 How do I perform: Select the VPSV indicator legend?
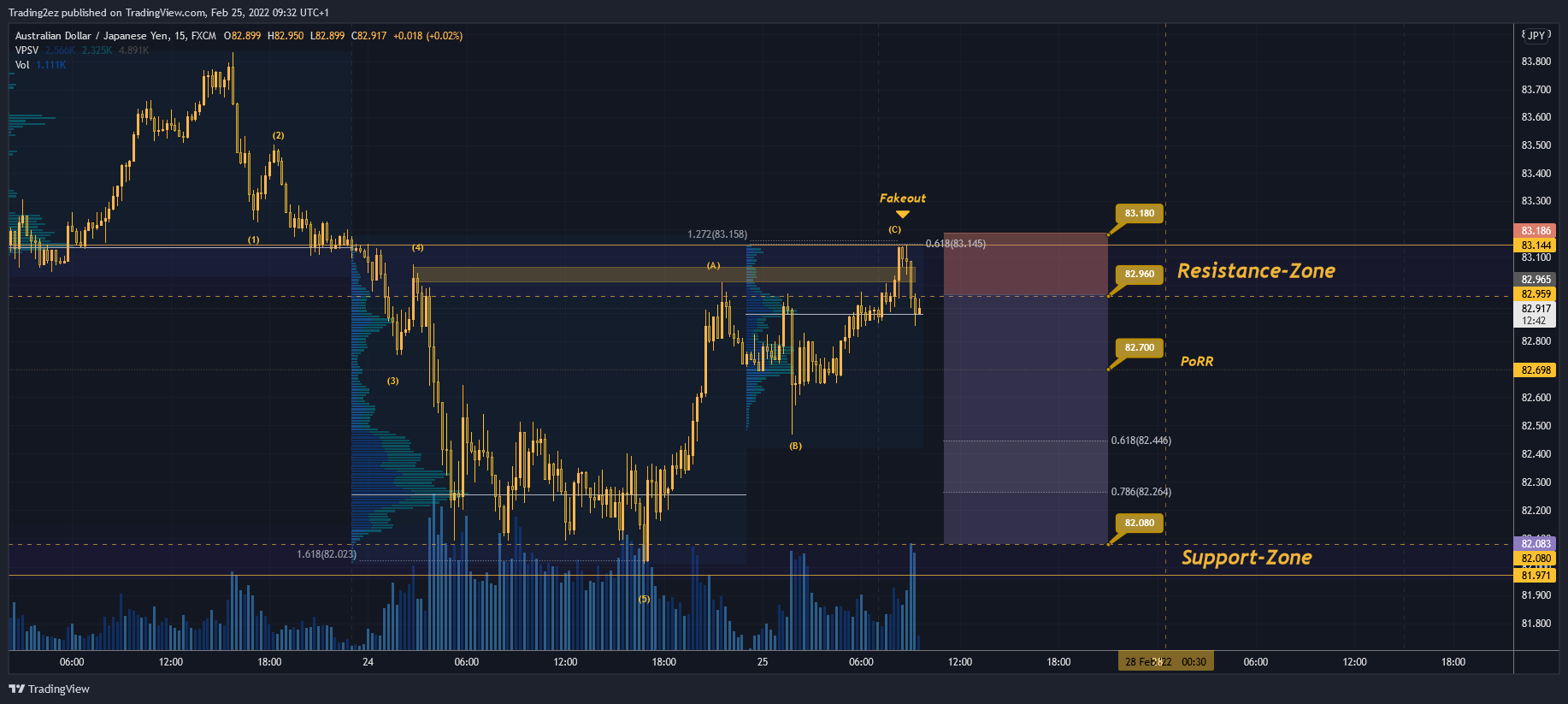[x=27, y=50]
